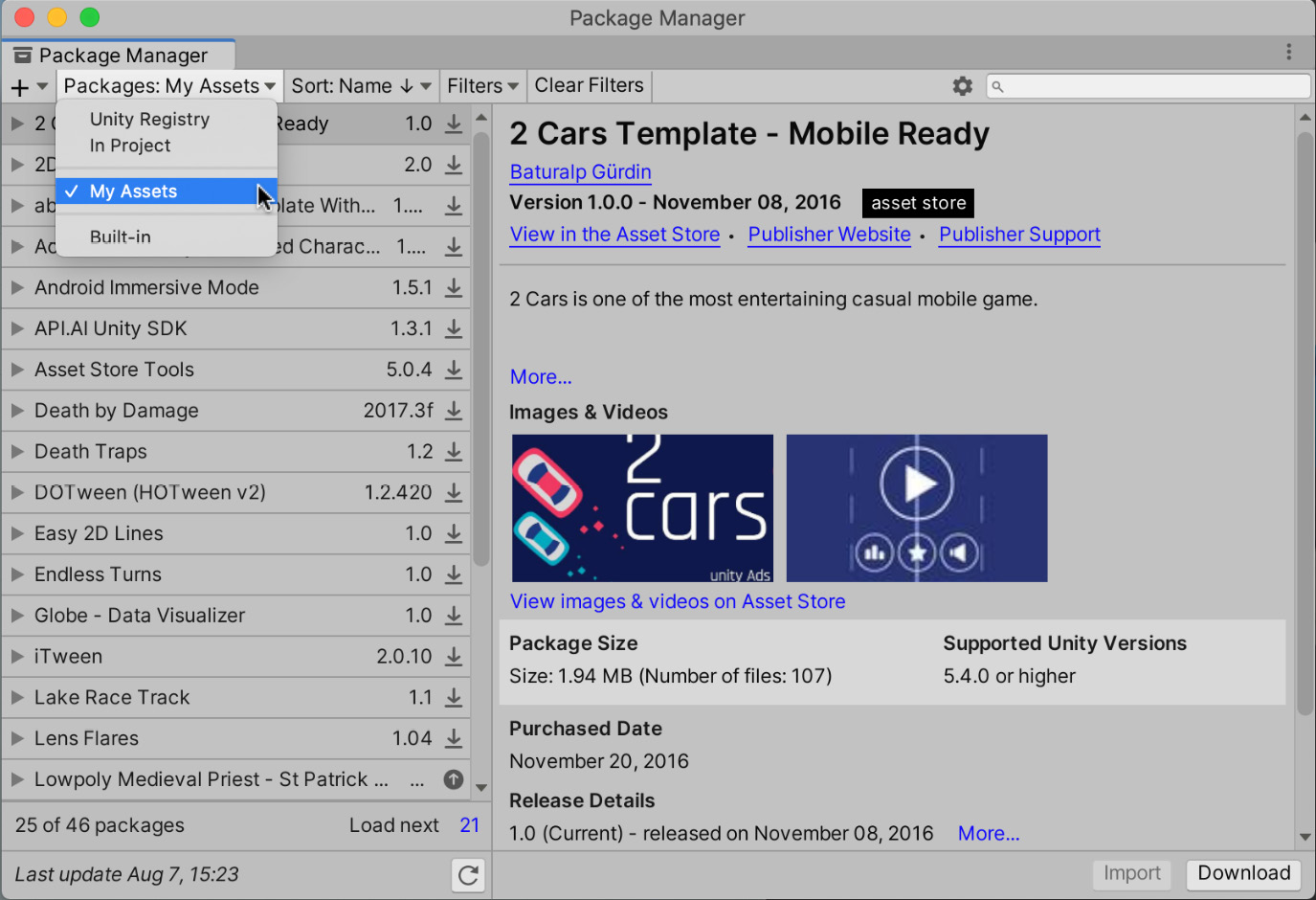Expand the Android Immersive Mode package row

[x=17, y=288]
